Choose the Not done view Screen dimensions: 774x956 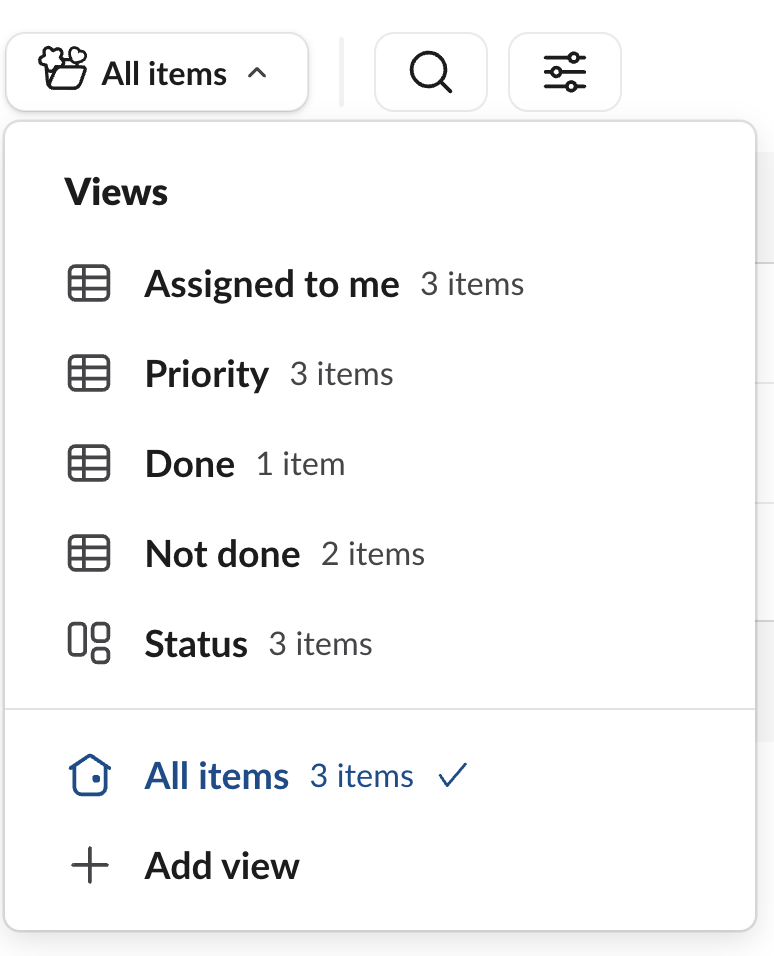223,555
